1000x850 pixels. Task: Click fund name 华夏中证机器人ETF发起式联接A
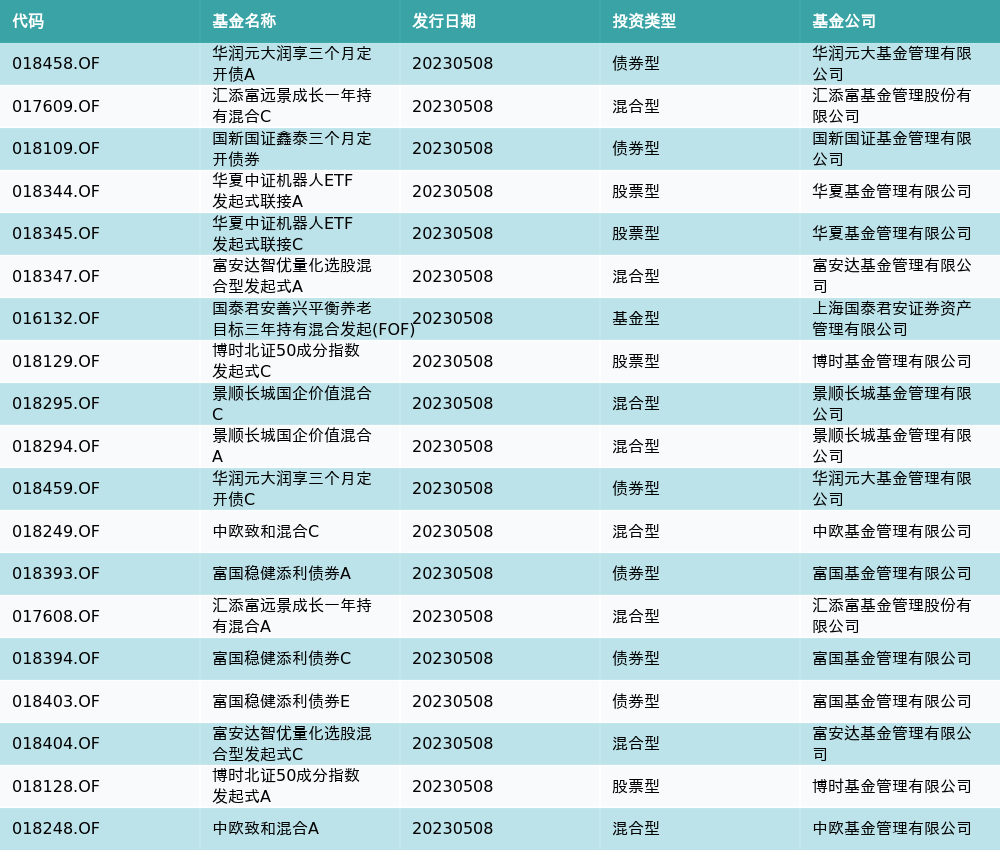(283, 191)
